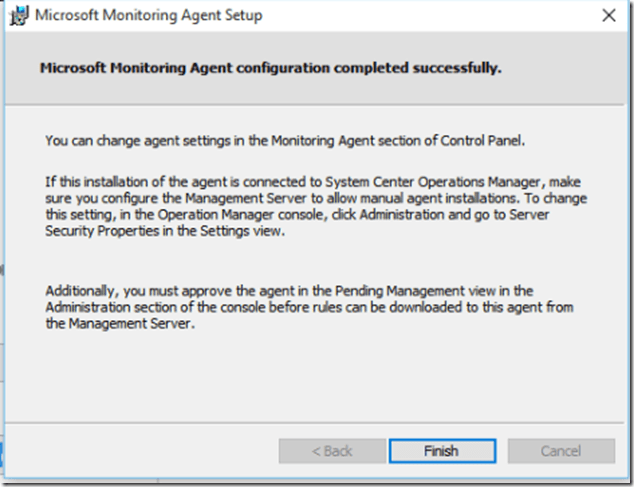Close the Monitoring Agent Setup window
The width and height of the screenshot is (634, 487).
click(608, 15)
